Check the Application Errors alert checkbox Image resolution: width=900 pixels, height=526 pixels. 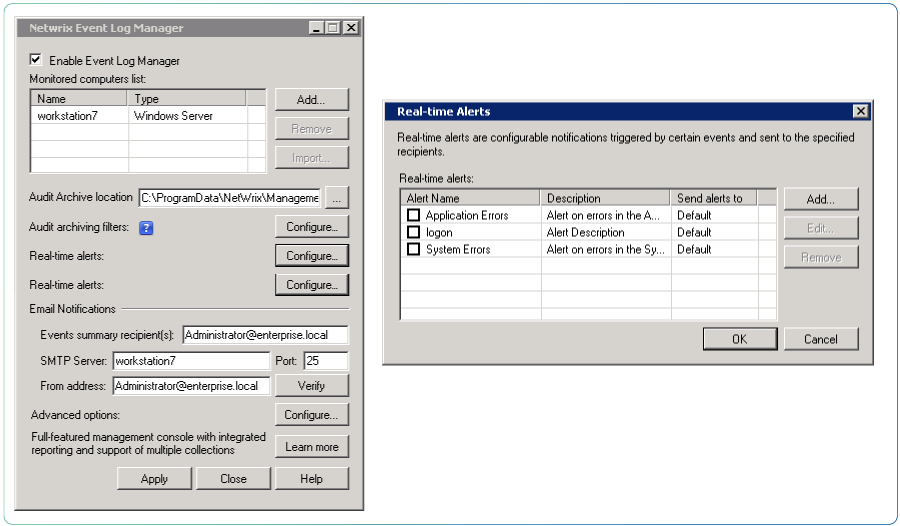click(x=413, y=215)
